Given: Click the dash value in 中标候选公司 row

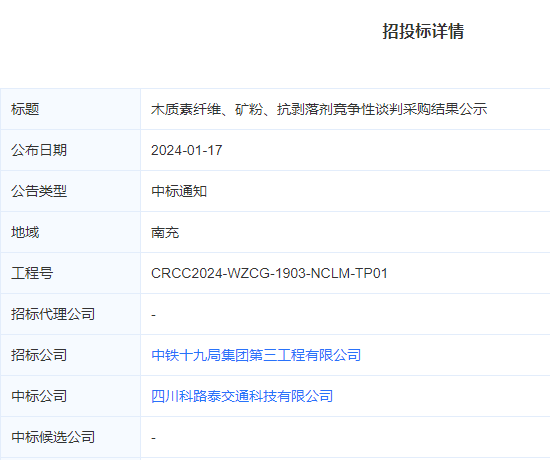Looking at the screenshot, I should 153,438.
